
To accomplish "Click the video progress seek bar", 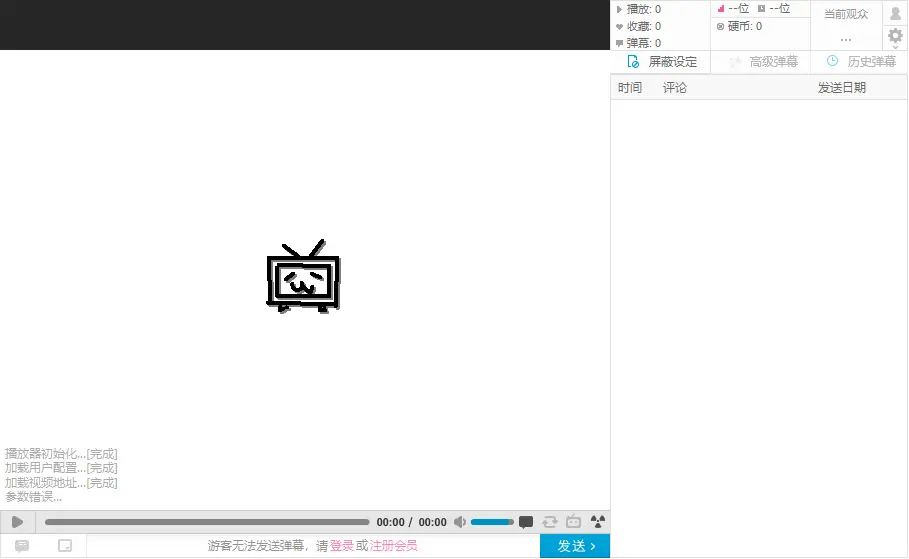I will pos(207,522).
